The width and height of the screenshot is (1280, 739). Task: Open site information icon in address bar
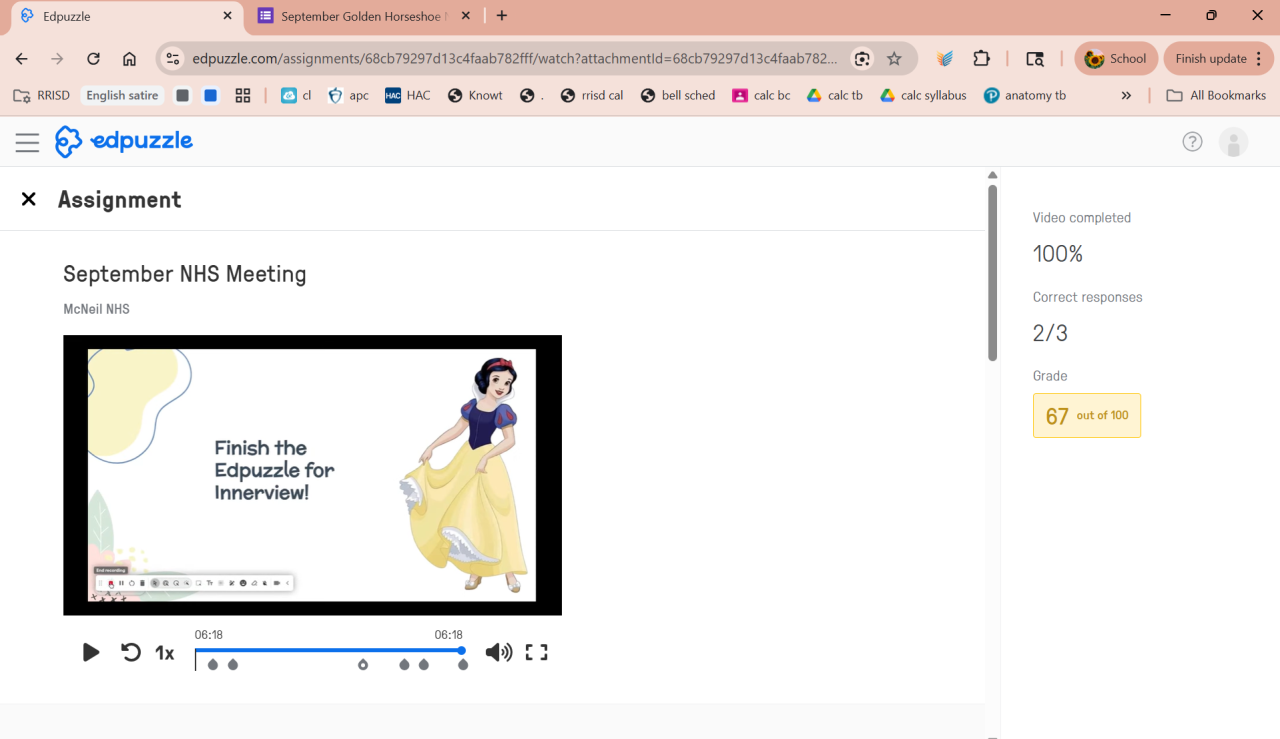click(x=173, y=59)
